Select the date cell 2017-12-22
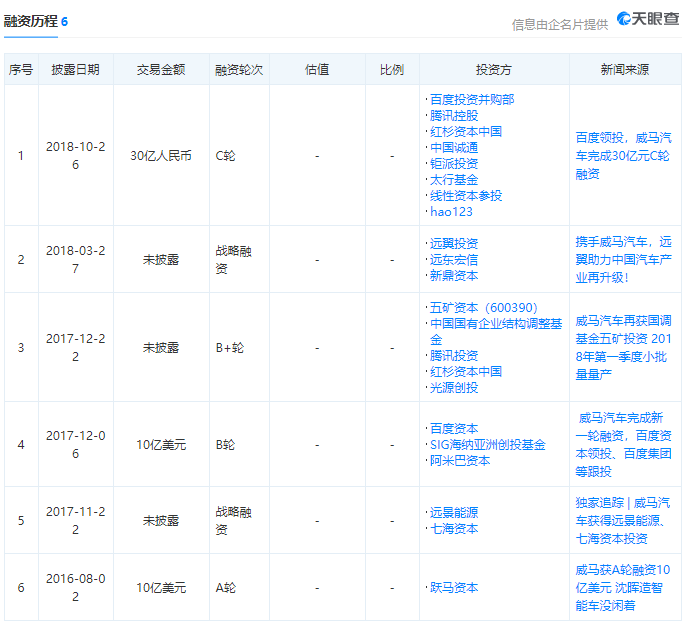Image resolution: width=690 pixels, height=631 pixels. tap(75, 347)
